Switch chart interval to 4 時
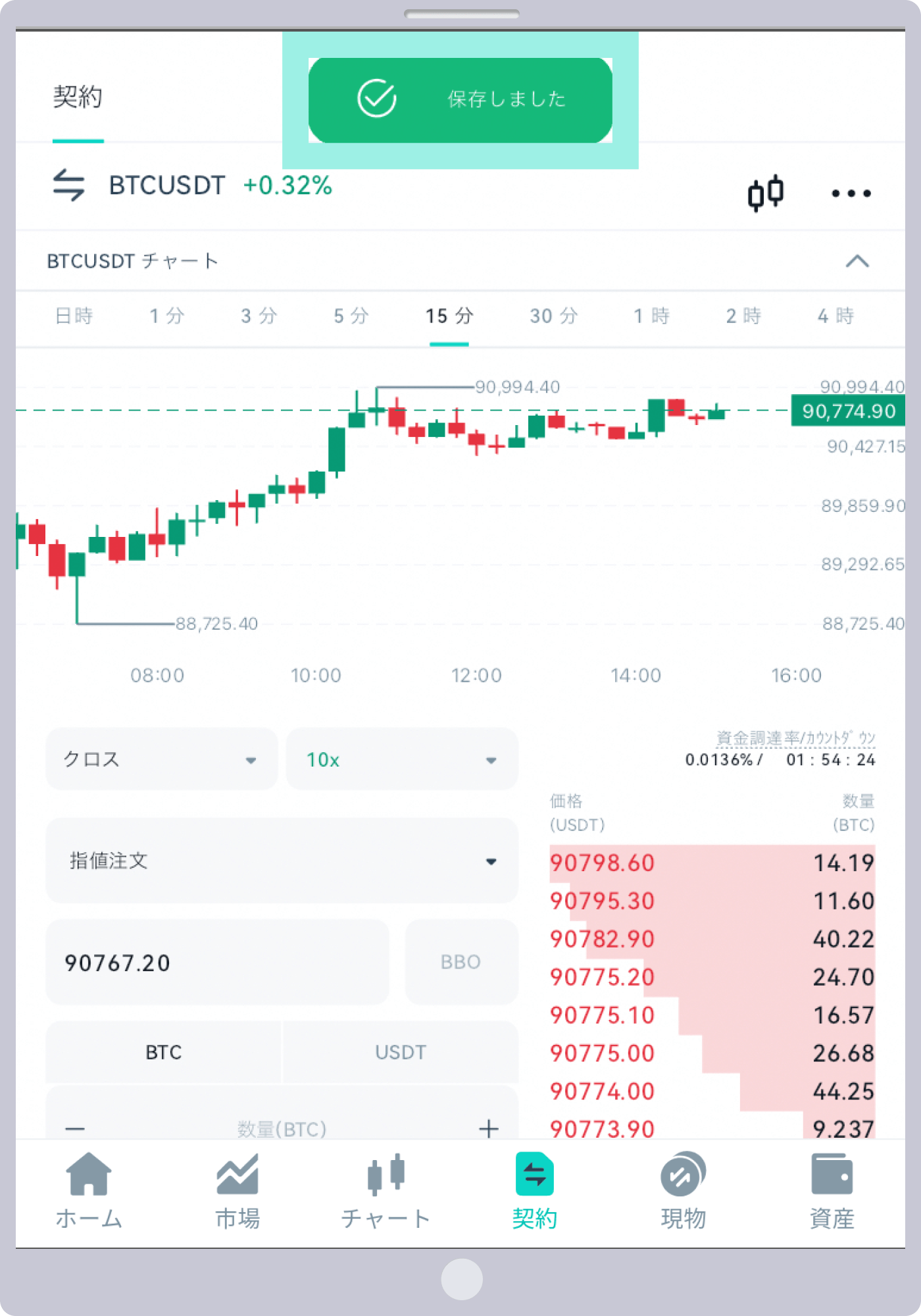The width and height of the screenshot is (921, 1316). point(835,316)
